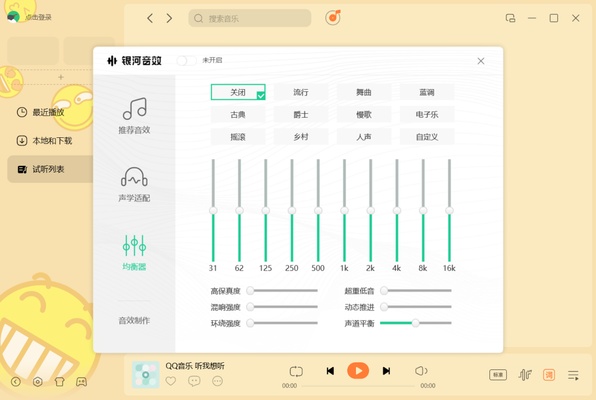The width and height of the screenshot is (596, 400).
Task: Select the 蓝调 equalizer preset
Action: tap(427, 92)
